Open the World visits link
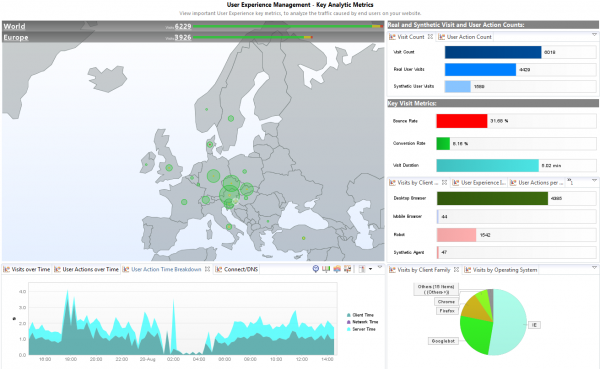 point(14,26)
